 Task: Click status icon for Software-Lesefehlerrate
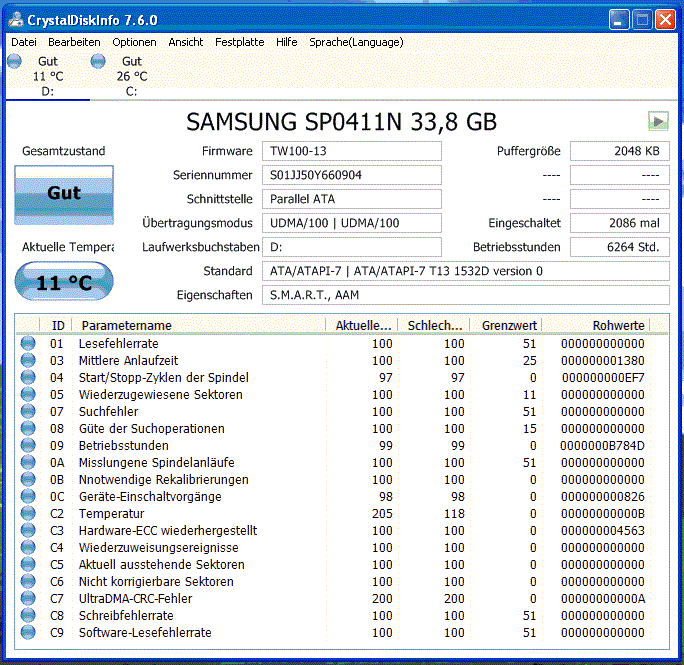click(x=28, y=633)
